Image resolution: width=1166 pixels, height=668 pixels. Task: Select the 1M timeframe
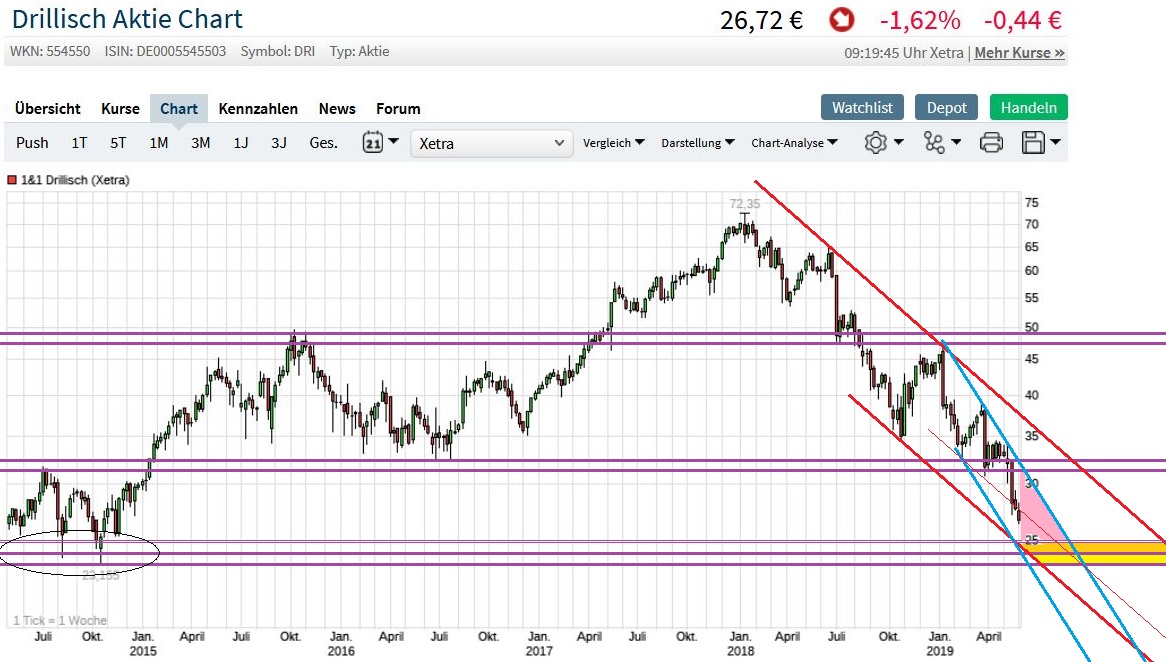pyautogui.click(x=158, y=143)
